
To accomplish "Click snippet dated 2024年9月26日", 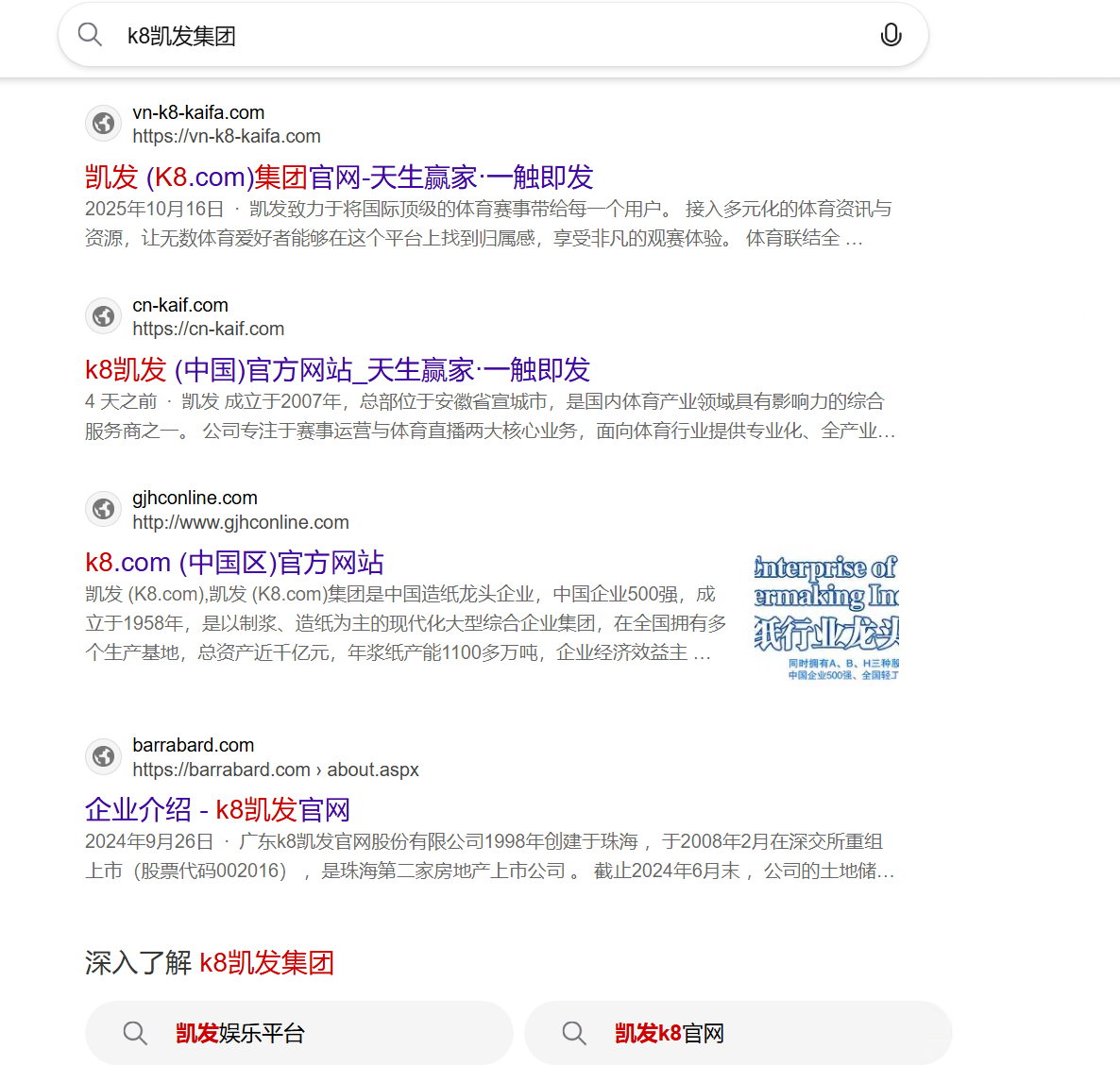I will tap(490, 856).
